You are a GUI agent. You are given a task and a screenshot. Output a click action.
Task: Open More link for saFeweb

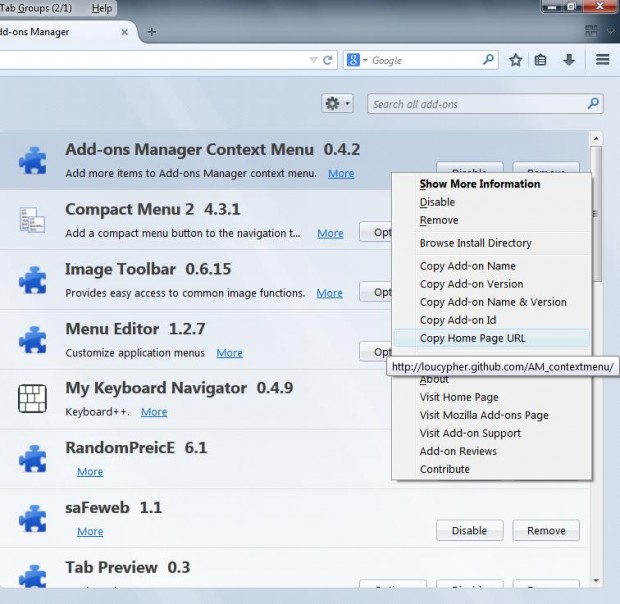click(x=90, y=531)
